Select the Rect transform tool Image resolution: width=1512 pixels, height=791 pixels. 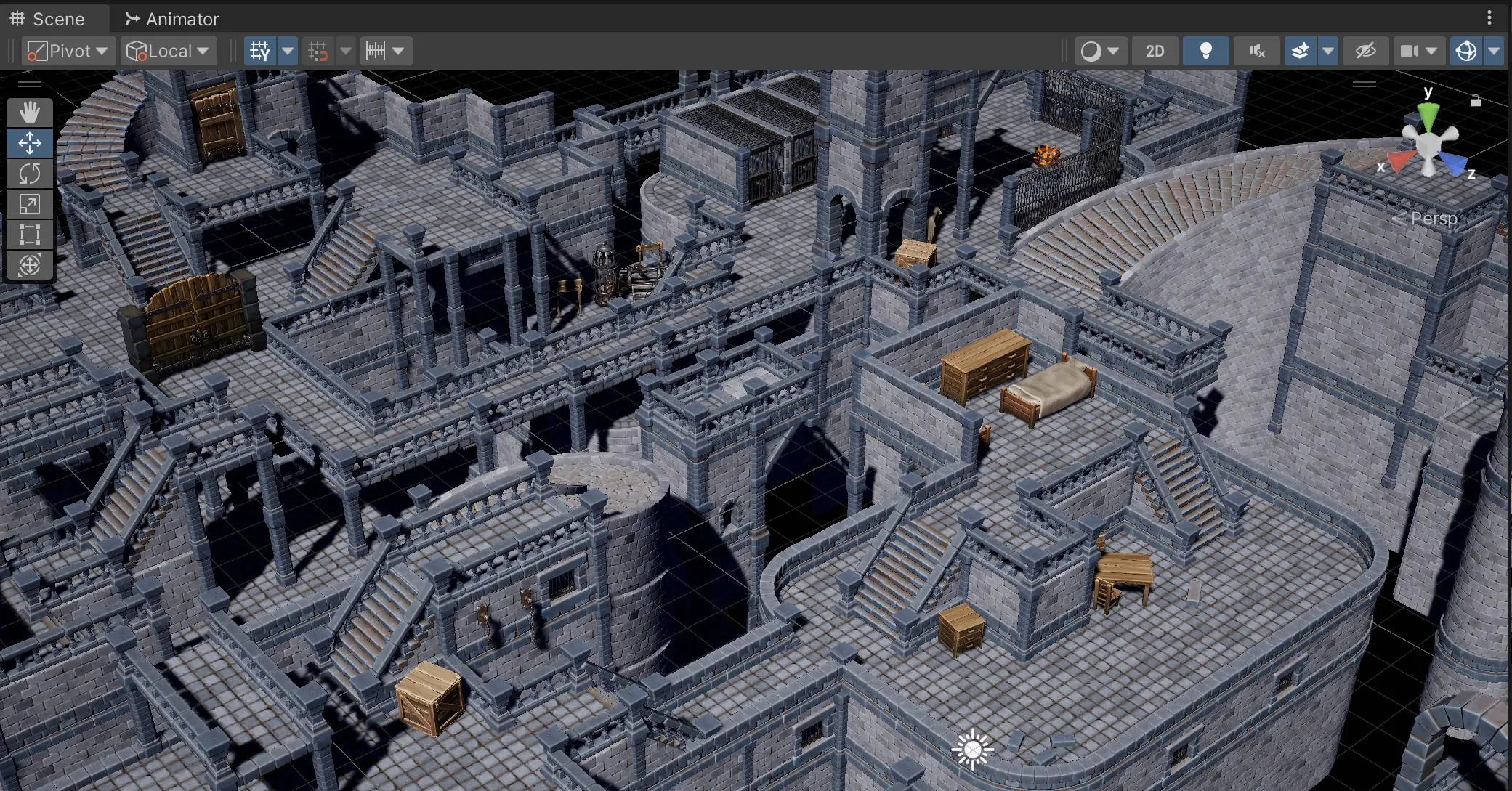coord(29,235)
